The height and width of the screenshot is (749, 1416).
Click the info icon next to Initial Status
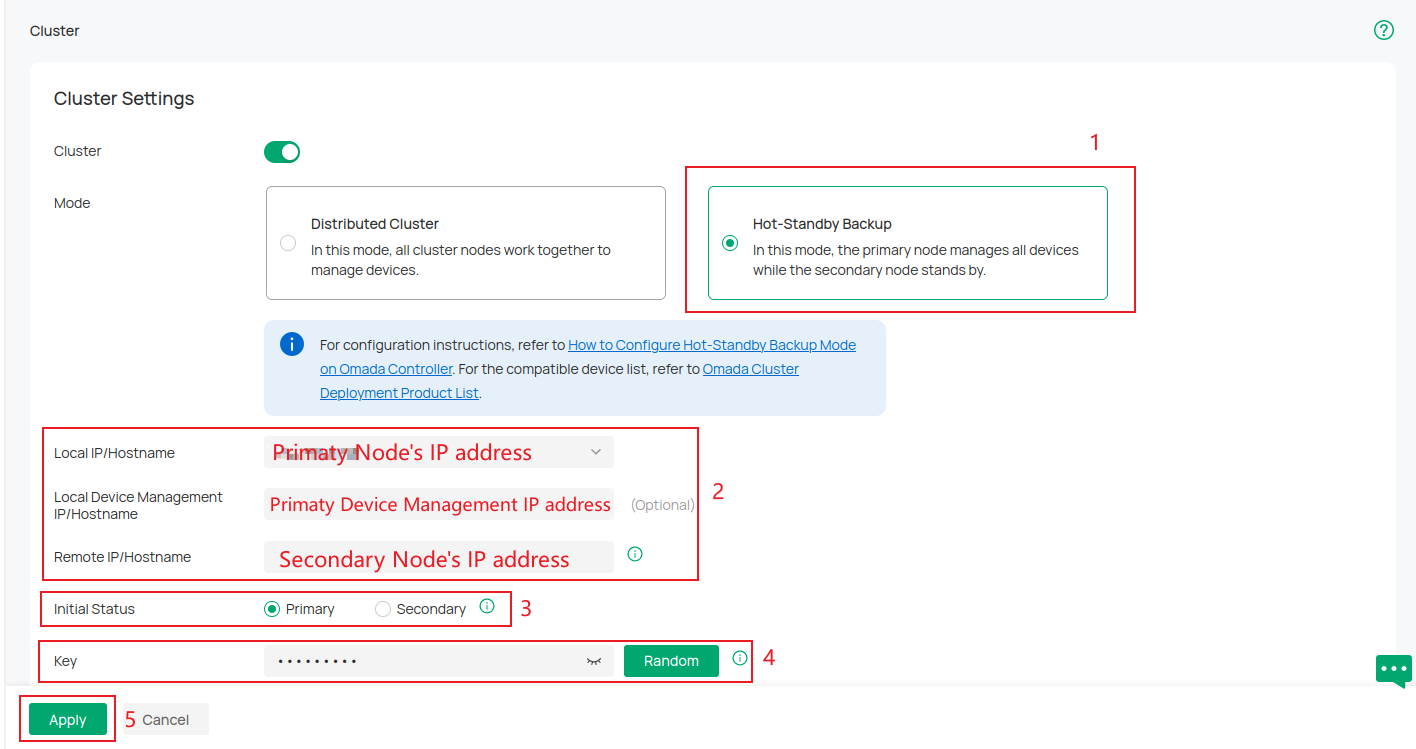487,605
